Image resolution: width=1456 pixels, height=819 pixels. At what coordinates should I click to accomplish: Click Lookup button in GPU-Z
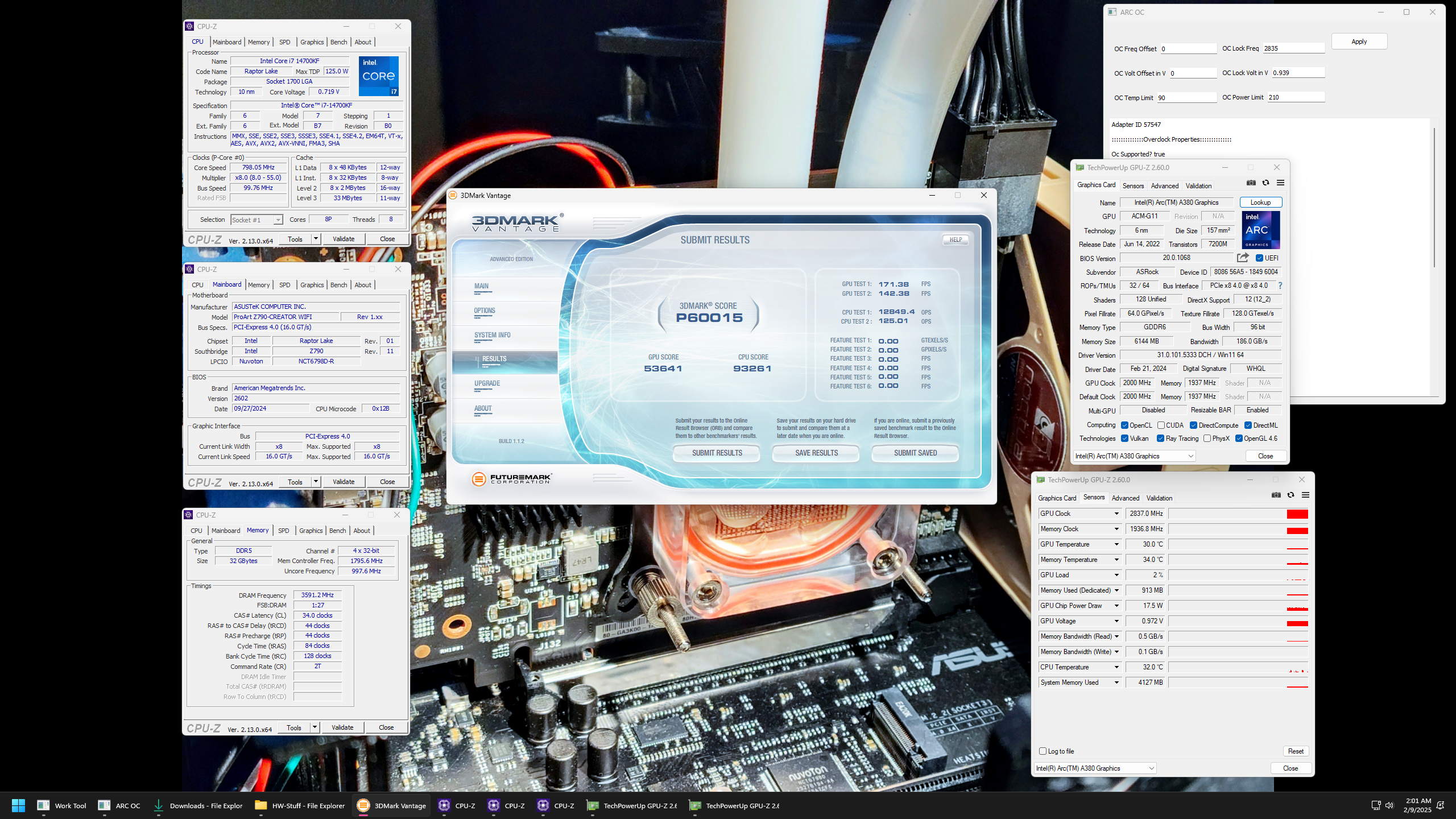[x=1260, y=202]
